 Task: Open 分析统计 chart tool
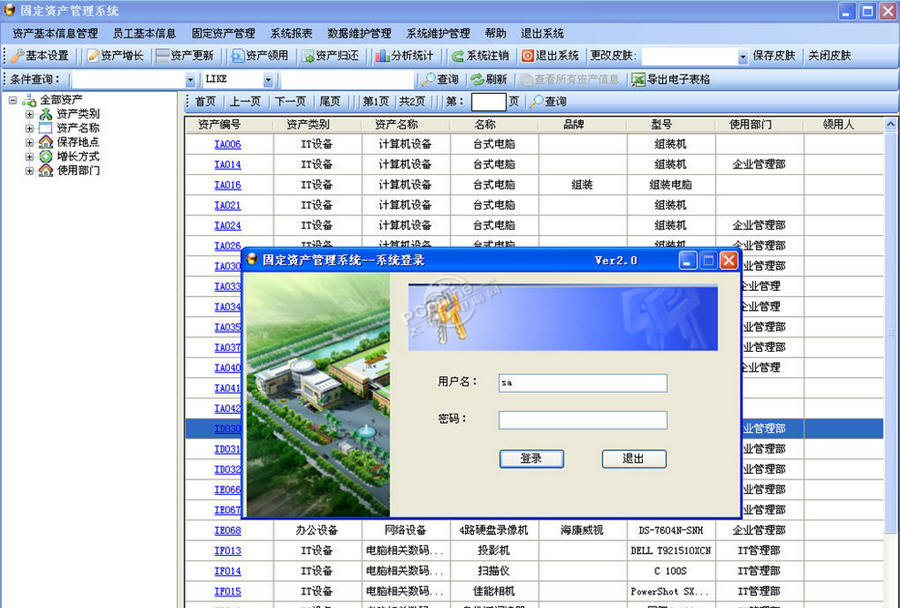405,56
